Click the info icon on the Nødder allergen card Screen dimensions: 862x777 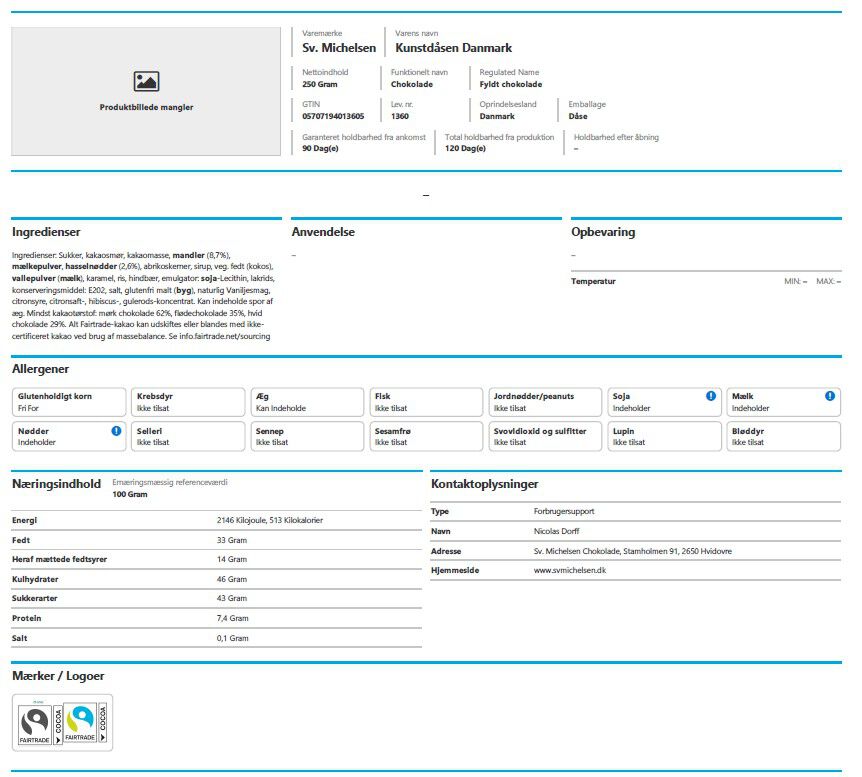(x=116, y=431)
